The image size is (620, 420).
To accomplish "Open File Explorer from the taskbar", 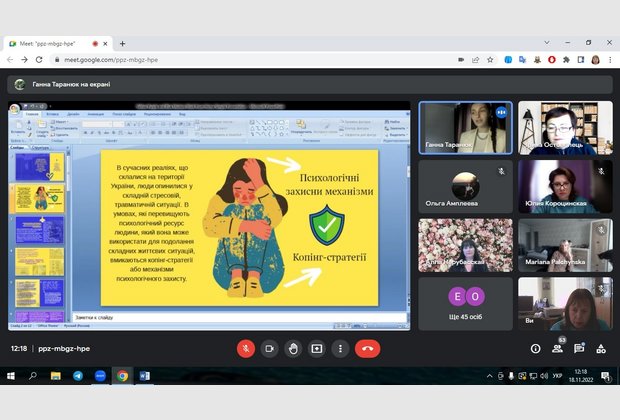I will point(56,376).
